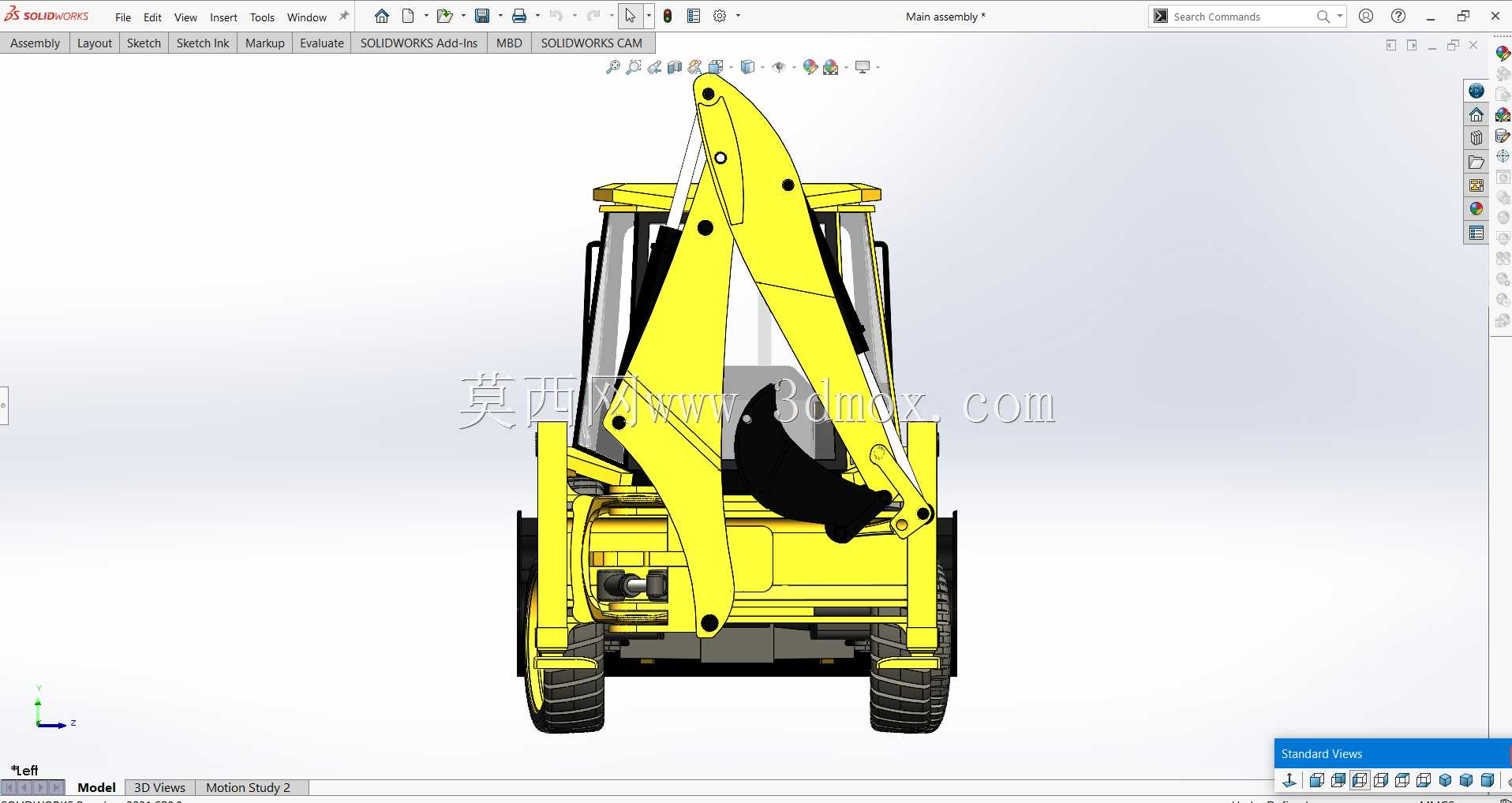Click the Rebuild traffic light icon
Viewport: 1512px width, 803px height.
[668, 16]
